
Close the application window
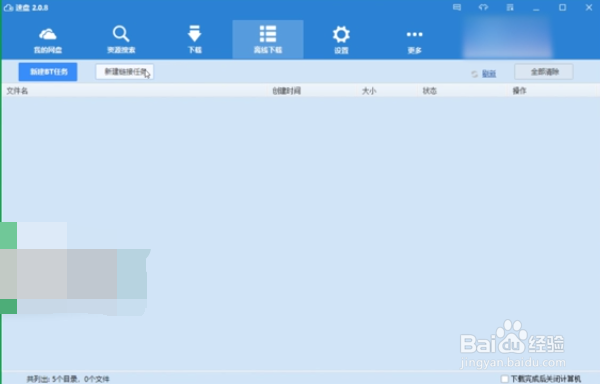589,7
